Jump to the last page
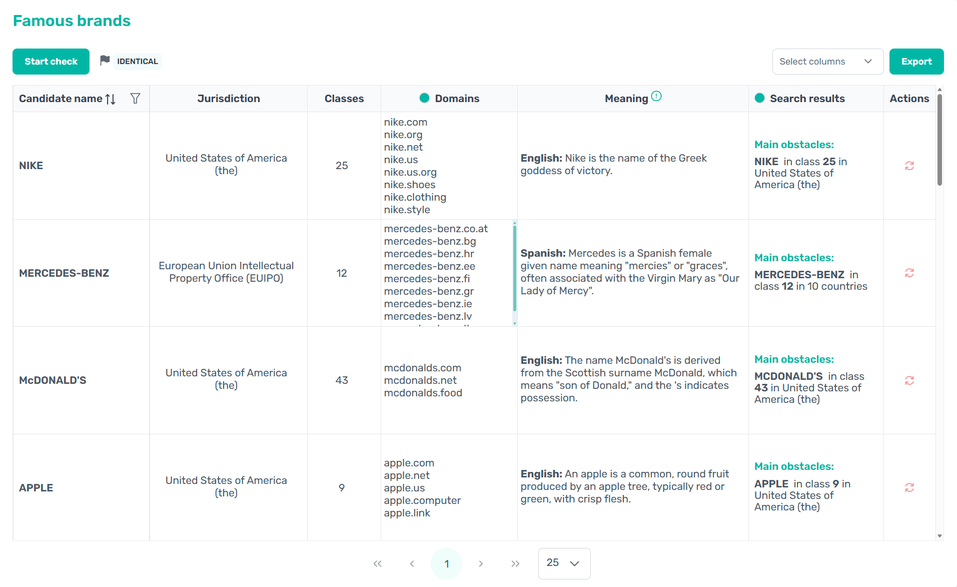This screenshot has height=587, width=957. [x=516, y=564]
